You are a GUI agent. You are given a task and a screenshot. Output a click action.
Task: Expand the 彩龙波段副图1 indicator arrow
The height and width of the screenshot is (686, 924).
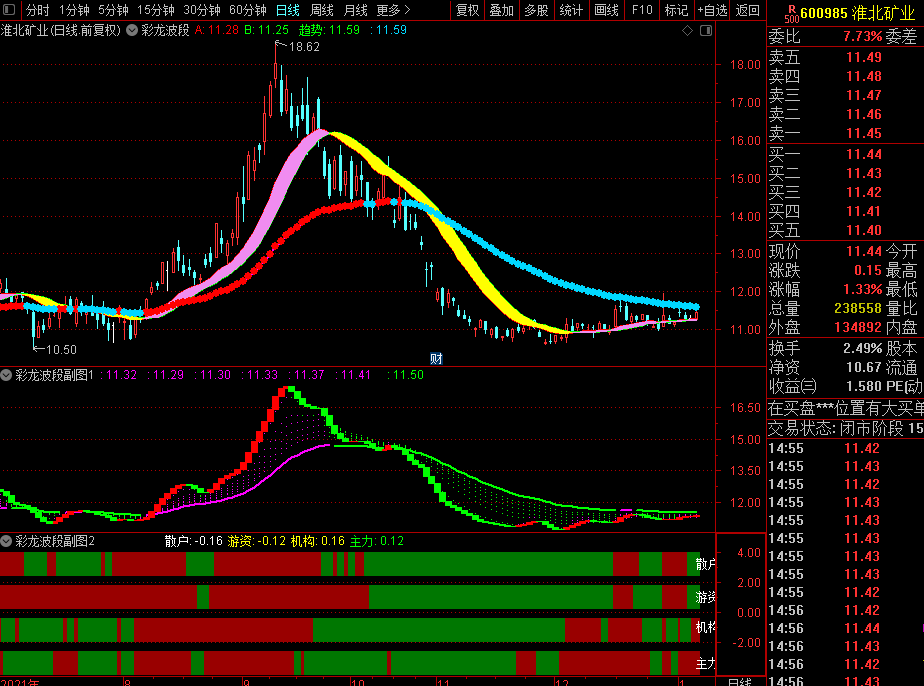point(7,375)
